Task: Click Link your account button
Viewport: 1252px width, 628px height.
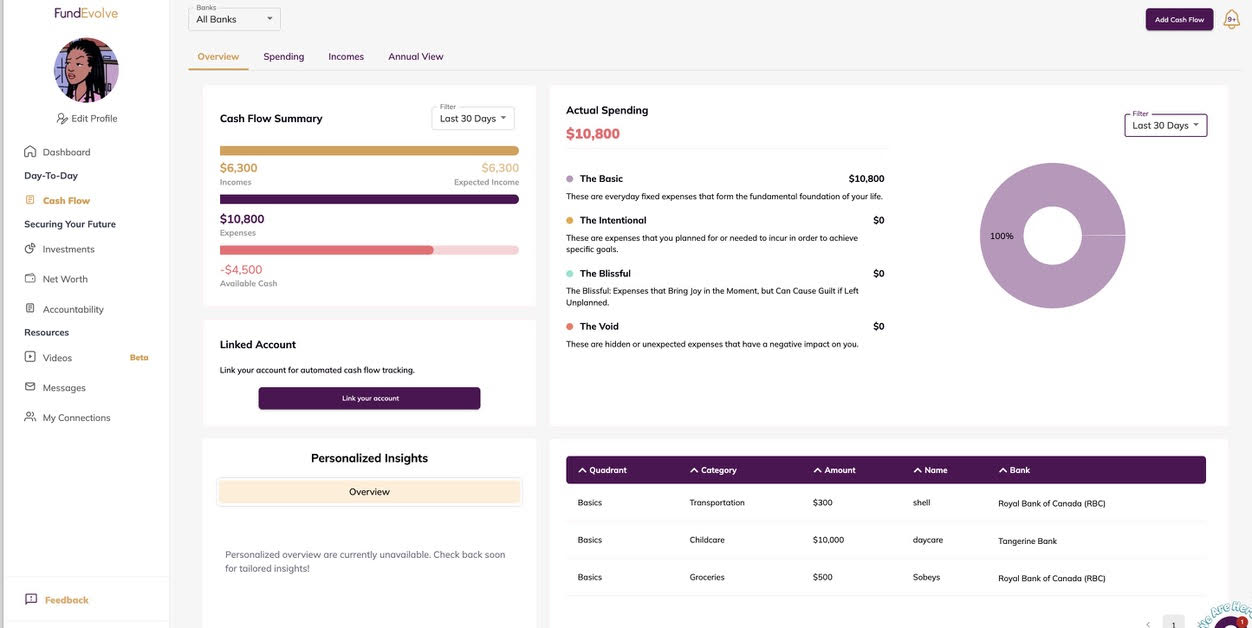Action: click(x=369, y=398)
